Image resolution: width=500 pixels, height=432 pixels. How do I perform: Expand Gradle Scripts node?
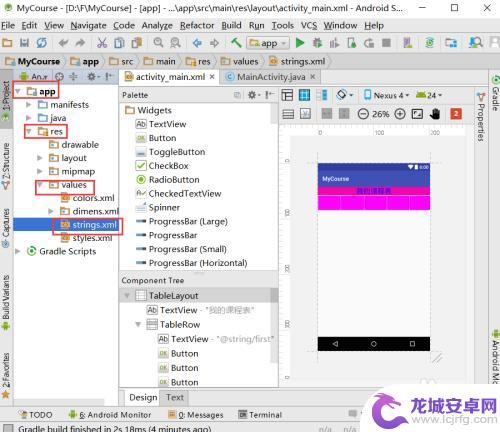[18, 251]
